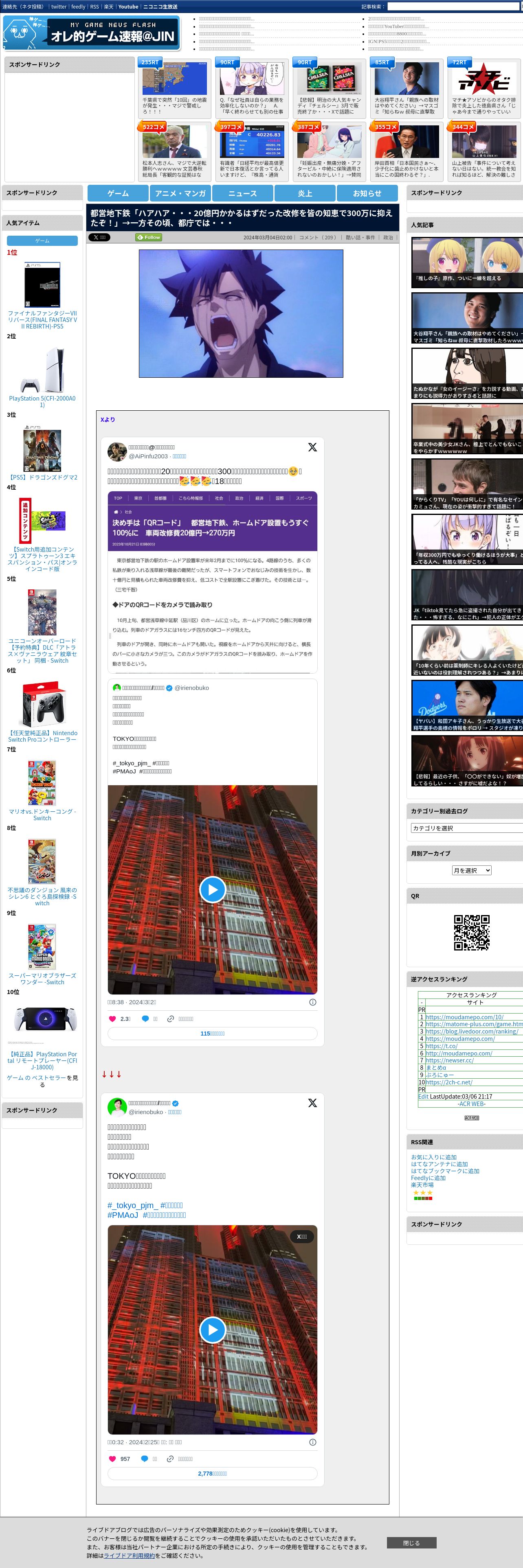The width and height of the screenshot is (523, 1568).
Task: Click Edit link in access ranking
Action: [x=423, y=1096]
